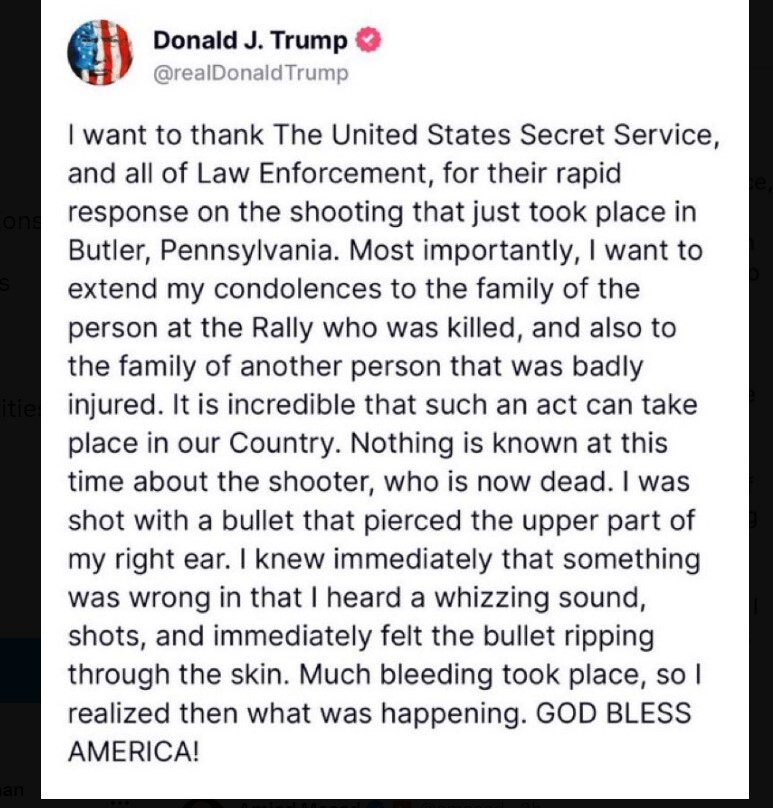
Task: Open the Donald J. Trump profile name
Action: tap(250, 41)
